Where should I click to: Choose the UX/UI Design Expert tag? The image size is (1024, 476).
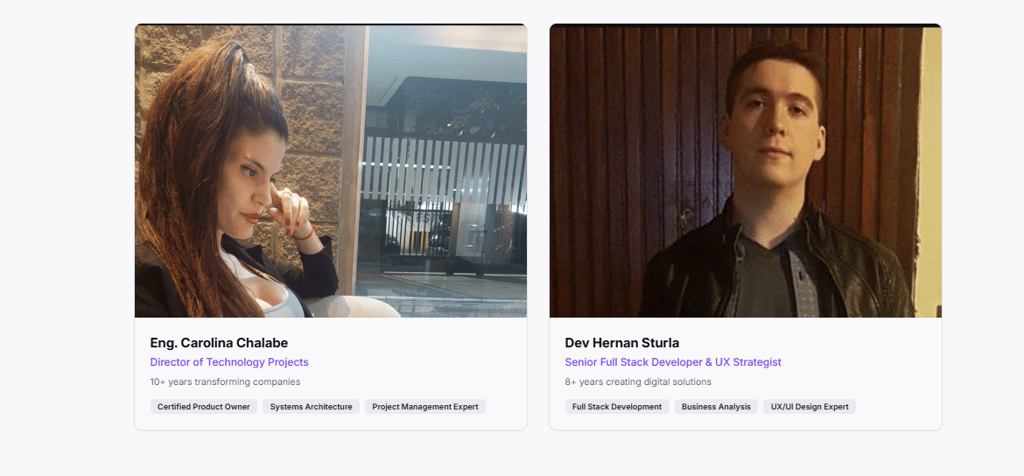(810, 407)
